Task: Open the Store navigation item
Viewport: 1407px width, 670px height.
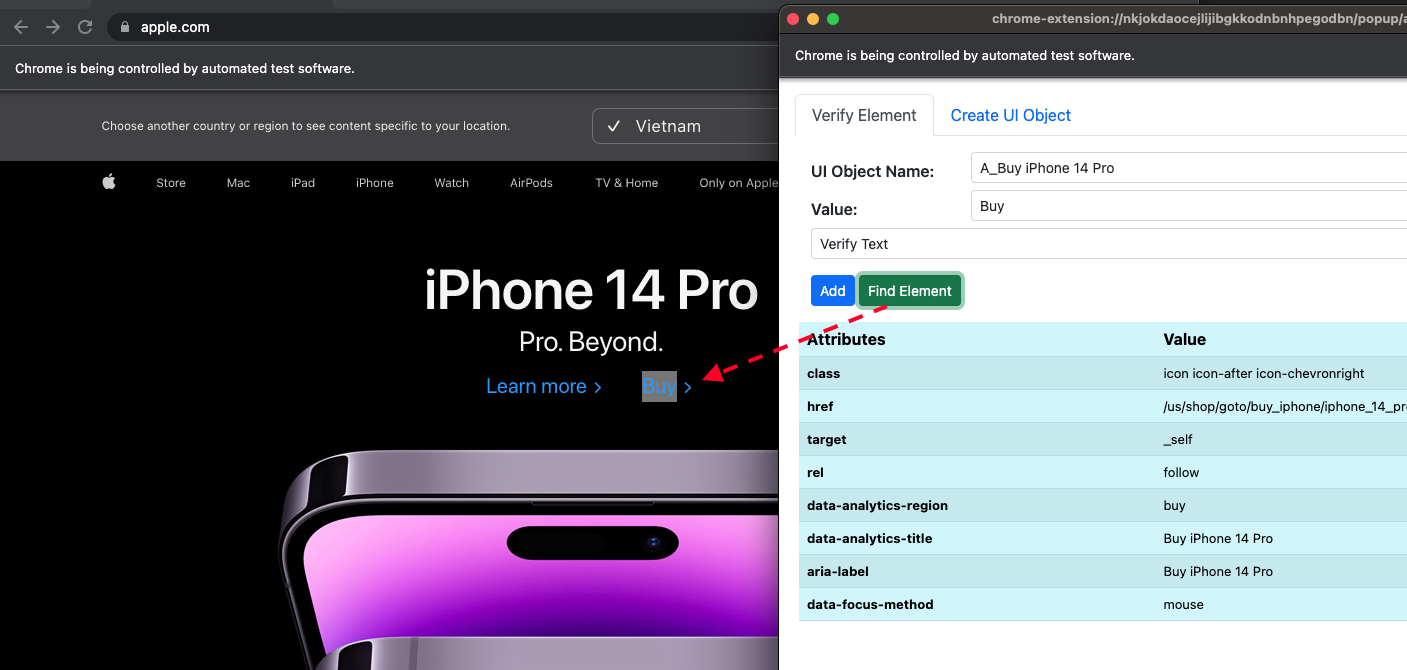Action: click(x=171, y=183)
